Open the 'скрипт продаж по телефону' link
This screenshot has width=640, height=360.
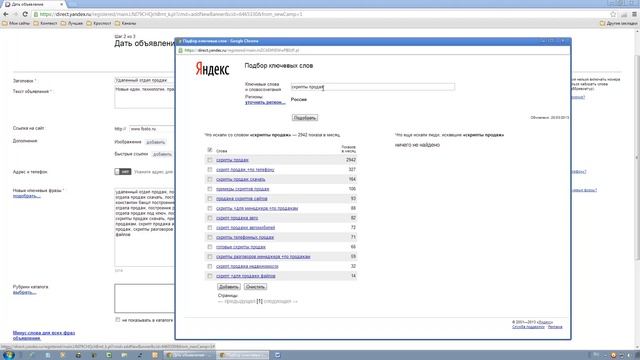(x=245, y=169)
